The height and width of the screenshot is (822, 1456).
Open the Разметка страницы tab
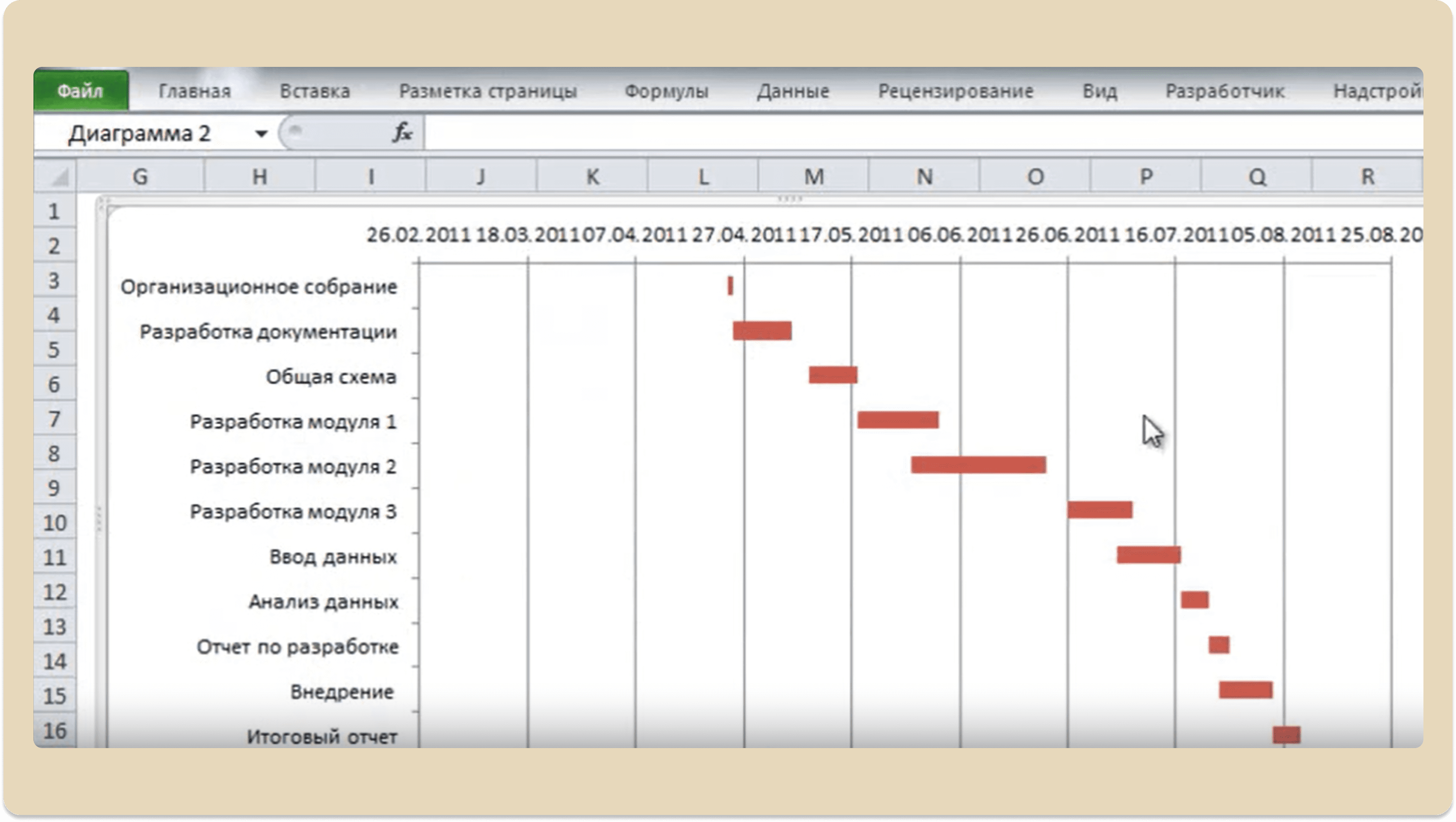[x=488, y=91]
